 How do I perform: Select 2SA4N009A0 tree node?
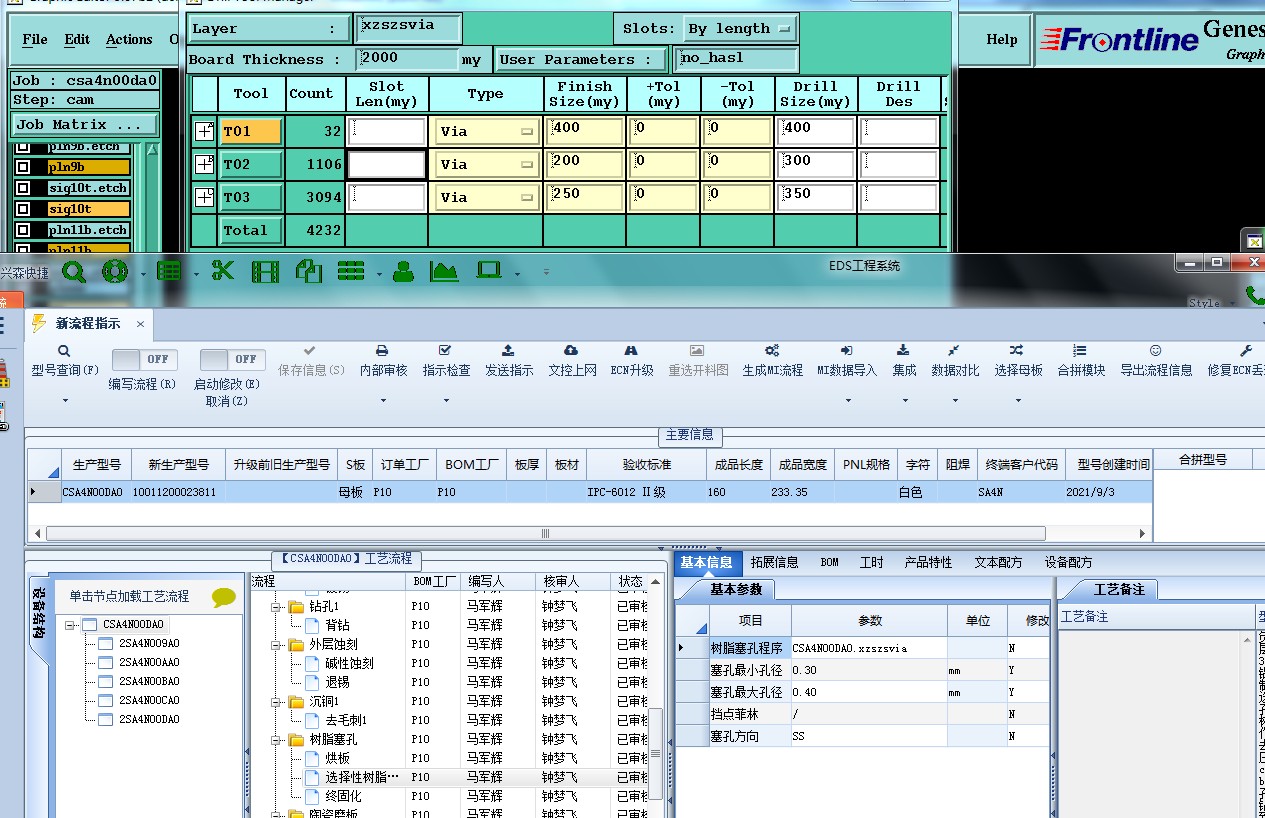(149, 643)
